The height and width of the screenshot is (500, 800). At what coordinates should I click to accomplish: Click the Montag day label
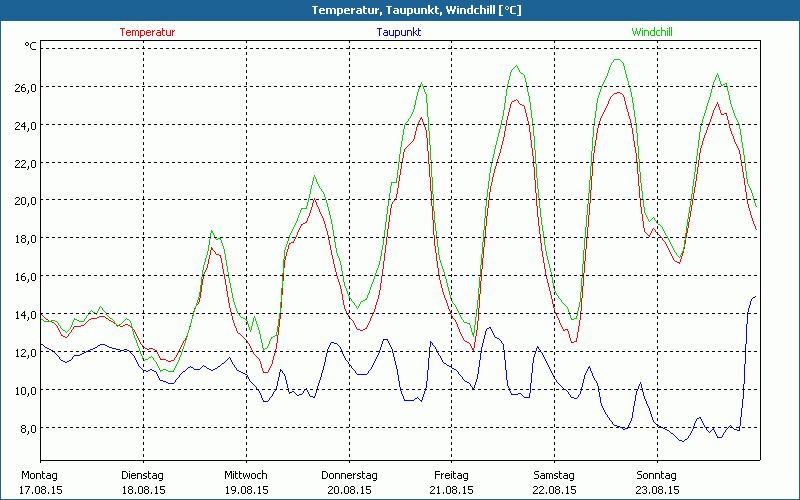click(x=39, y=476)
